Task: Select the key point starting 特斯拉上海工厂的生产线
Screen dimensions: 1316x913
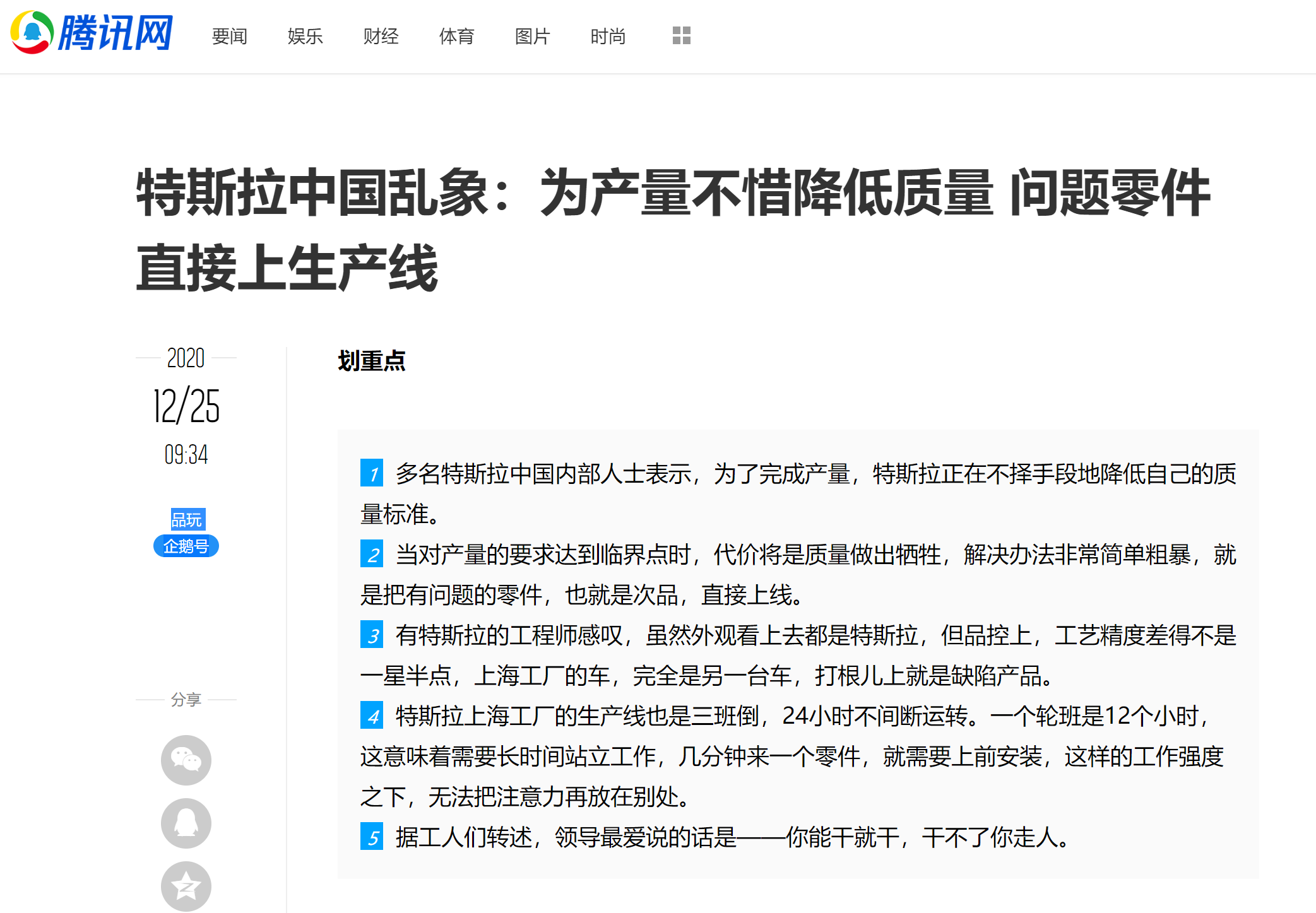Action: (x=792, y=756)
